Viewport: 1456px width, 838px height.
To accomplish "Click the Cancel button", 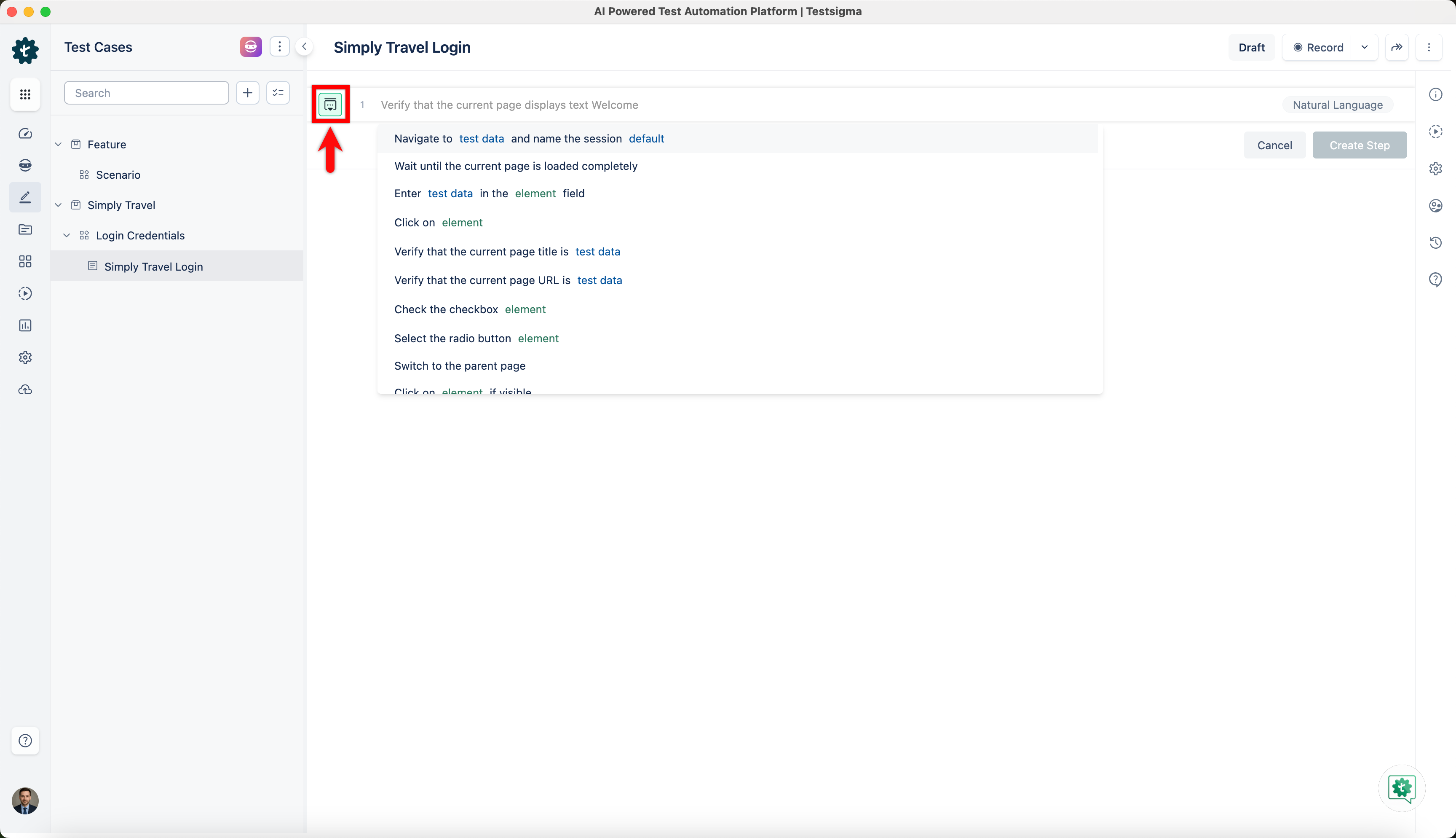I will pyautogui.click(x=1274, y=145).
